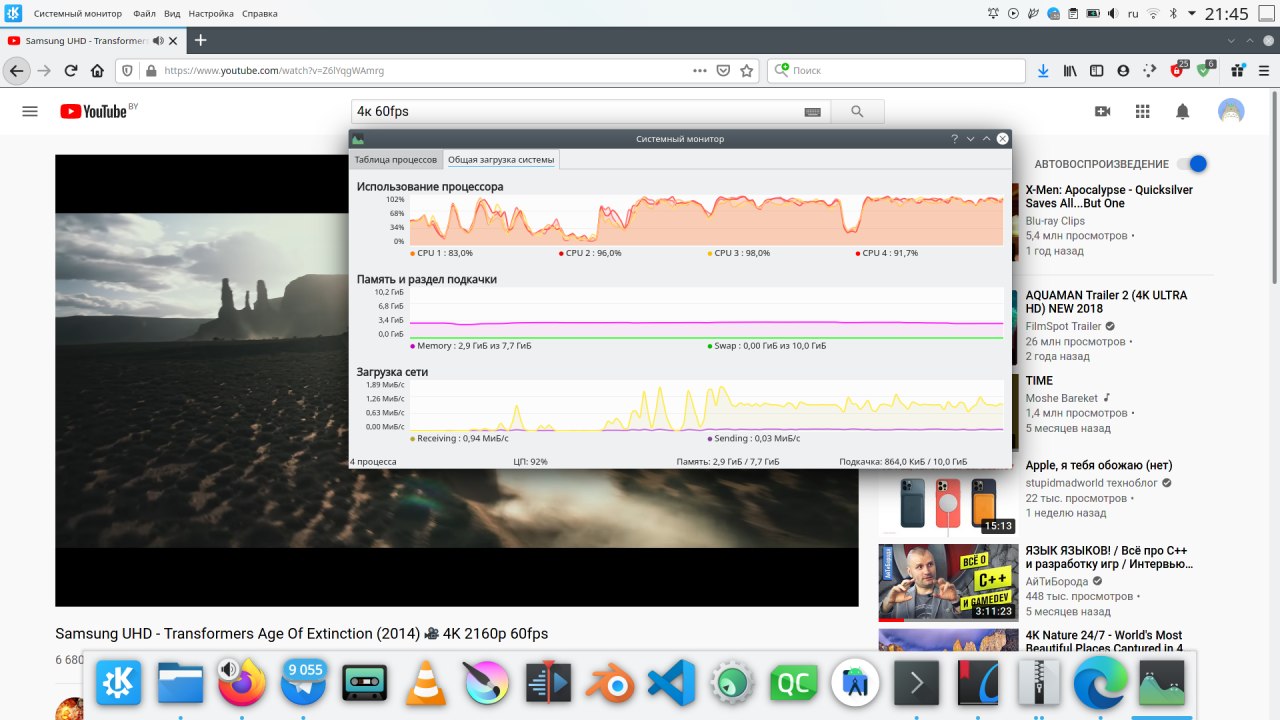Launch Blender from the dock
The image size is (1280, 720).
[x=610, y=684]
